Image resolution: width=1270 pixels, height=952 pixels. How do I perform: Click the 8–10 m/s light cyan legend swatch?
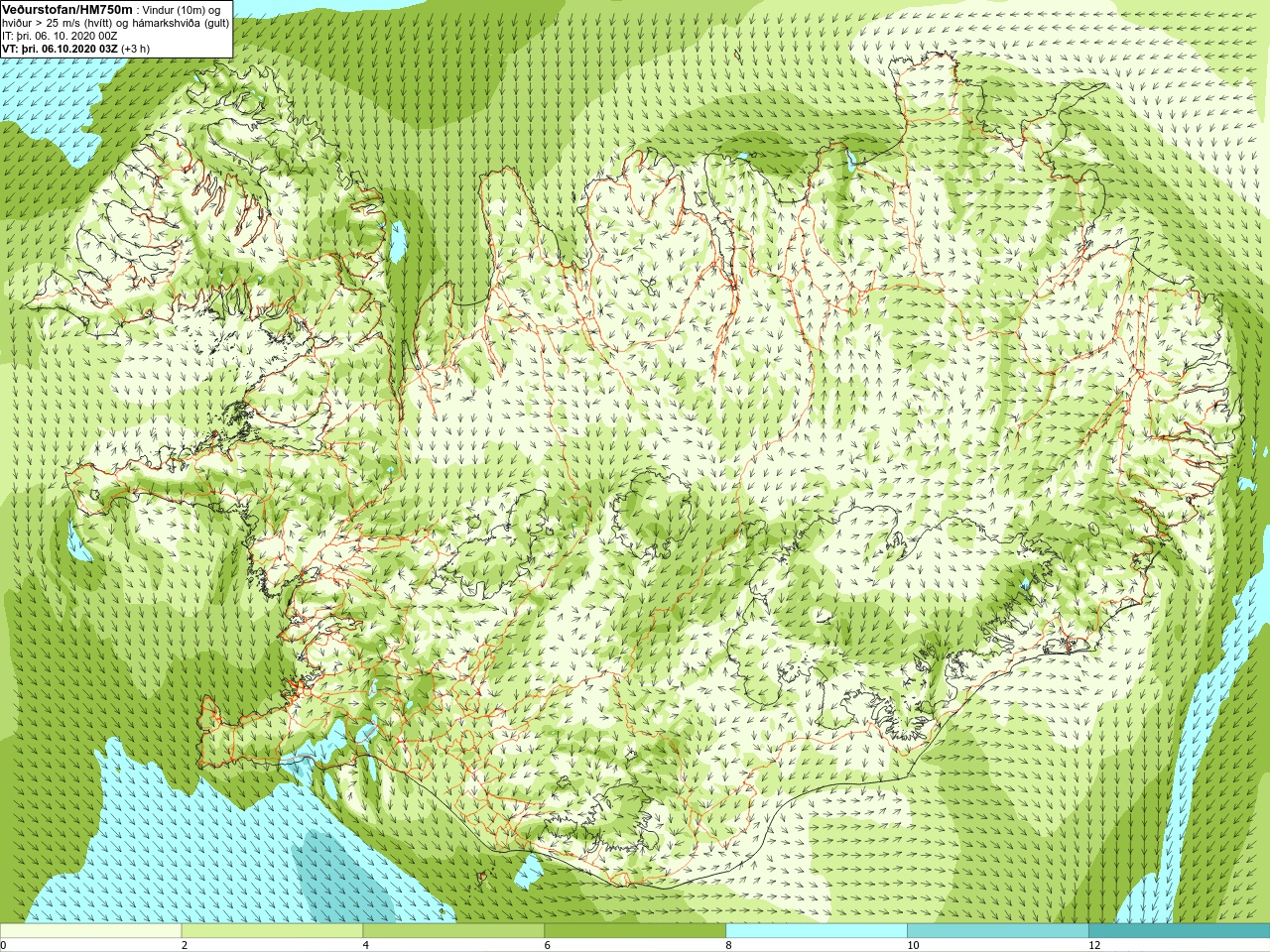[817, 930]
